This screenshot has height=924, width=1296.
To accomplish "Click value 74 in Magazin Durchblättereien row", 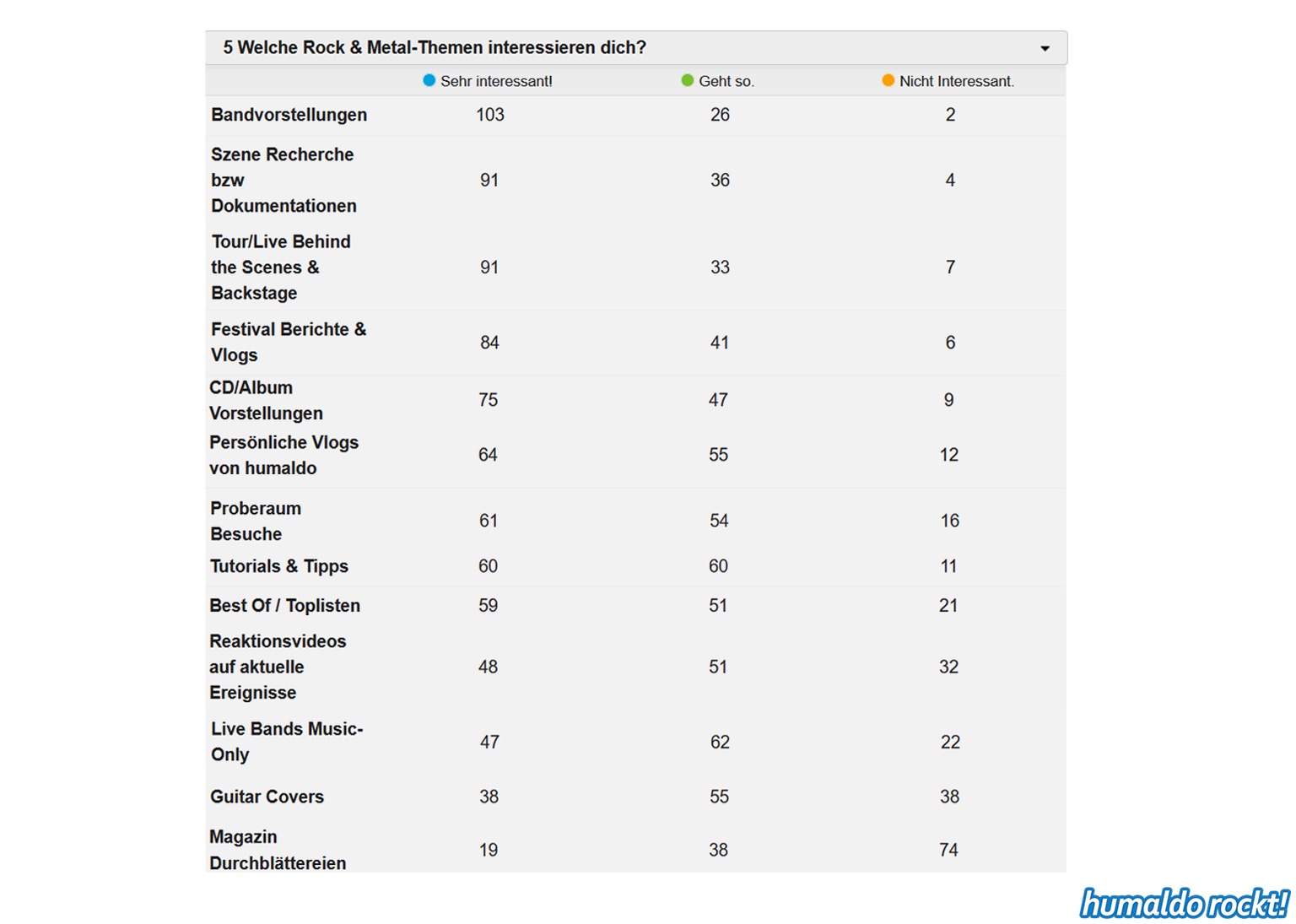I will tap(948, 850).
